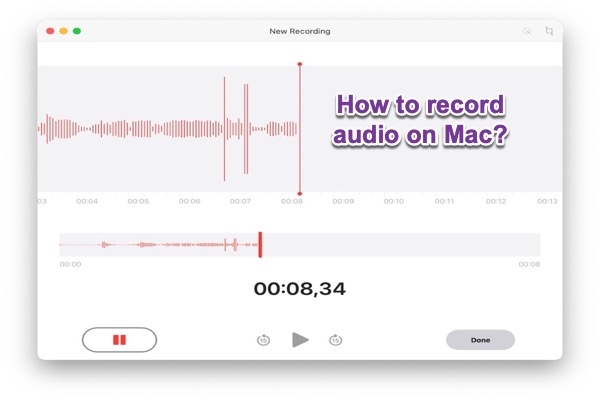Click the New Recording title
The image size is (600, 400).
300,31
